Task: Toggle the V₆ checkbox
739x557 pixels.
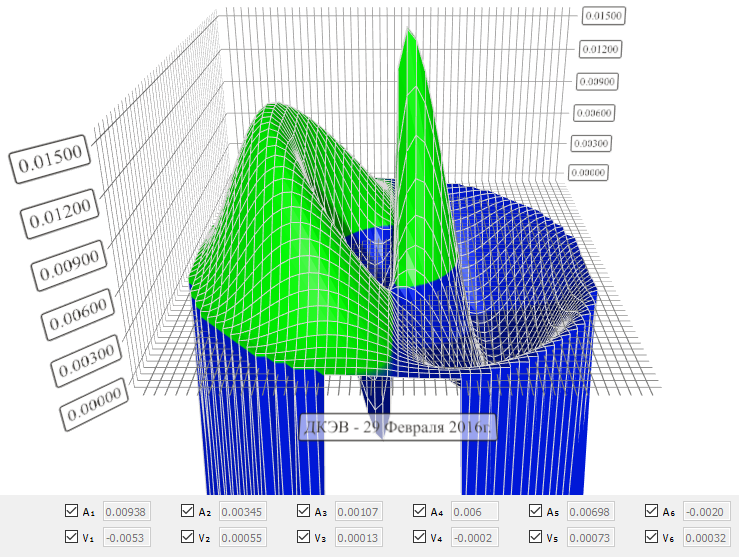Action: click(653, 536)
